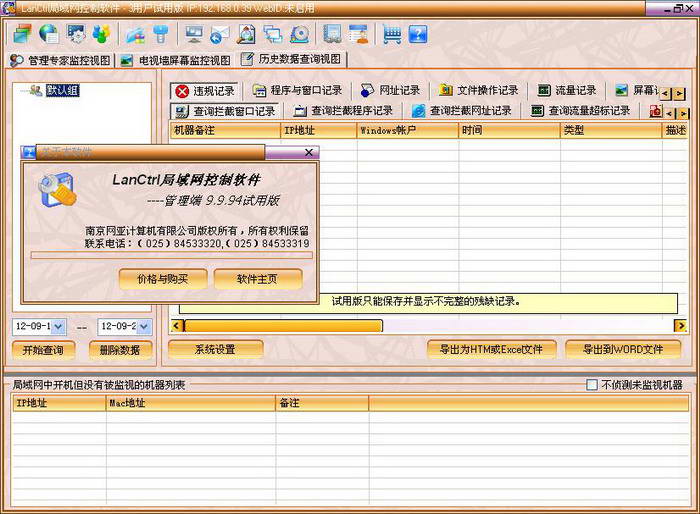Click the trial version notice text 试用版只能保存

(426, 301)
